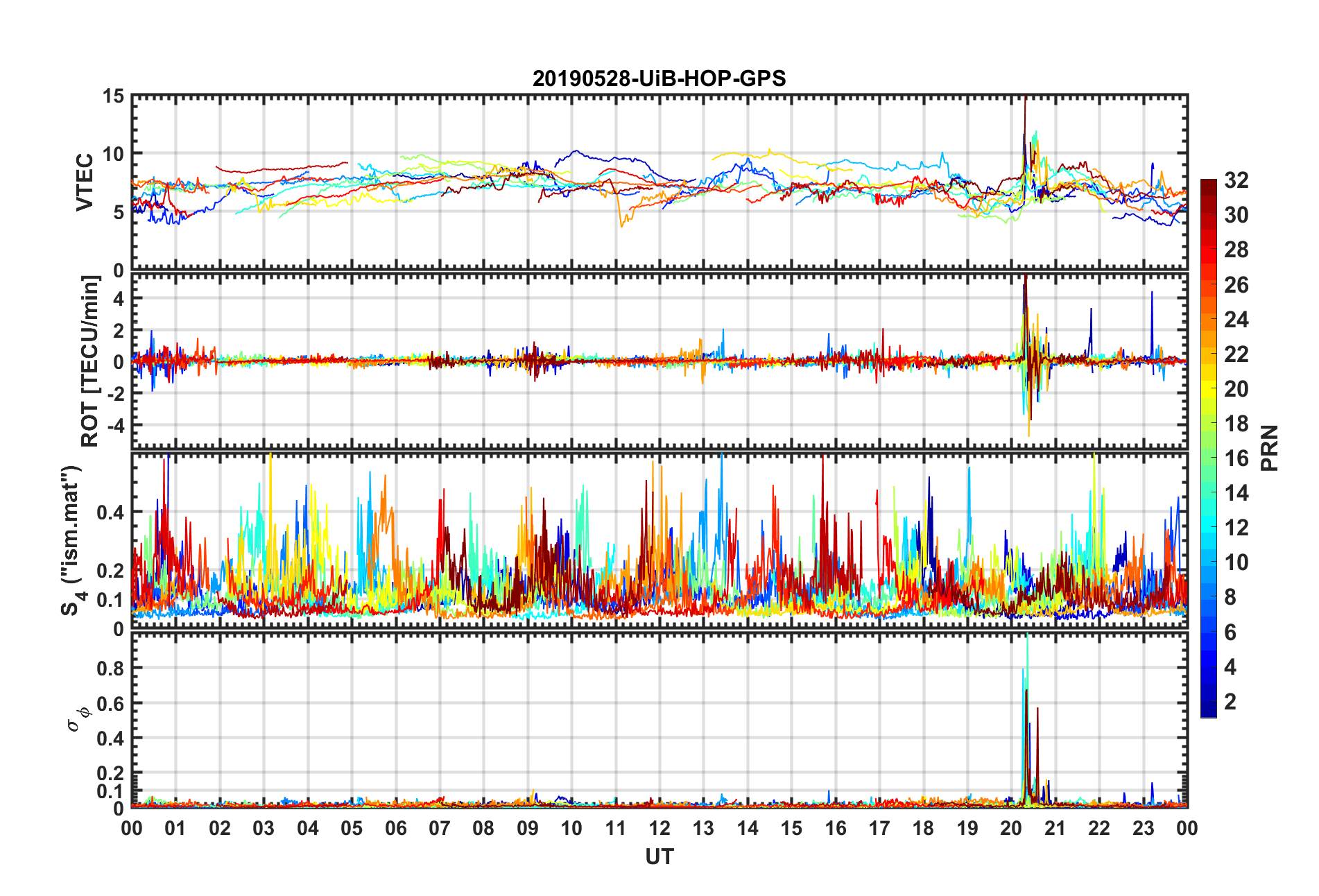Click the ROT [TECU/min] axis label
The width and height of the screenshot is (1319, 896).
point(90,361)
